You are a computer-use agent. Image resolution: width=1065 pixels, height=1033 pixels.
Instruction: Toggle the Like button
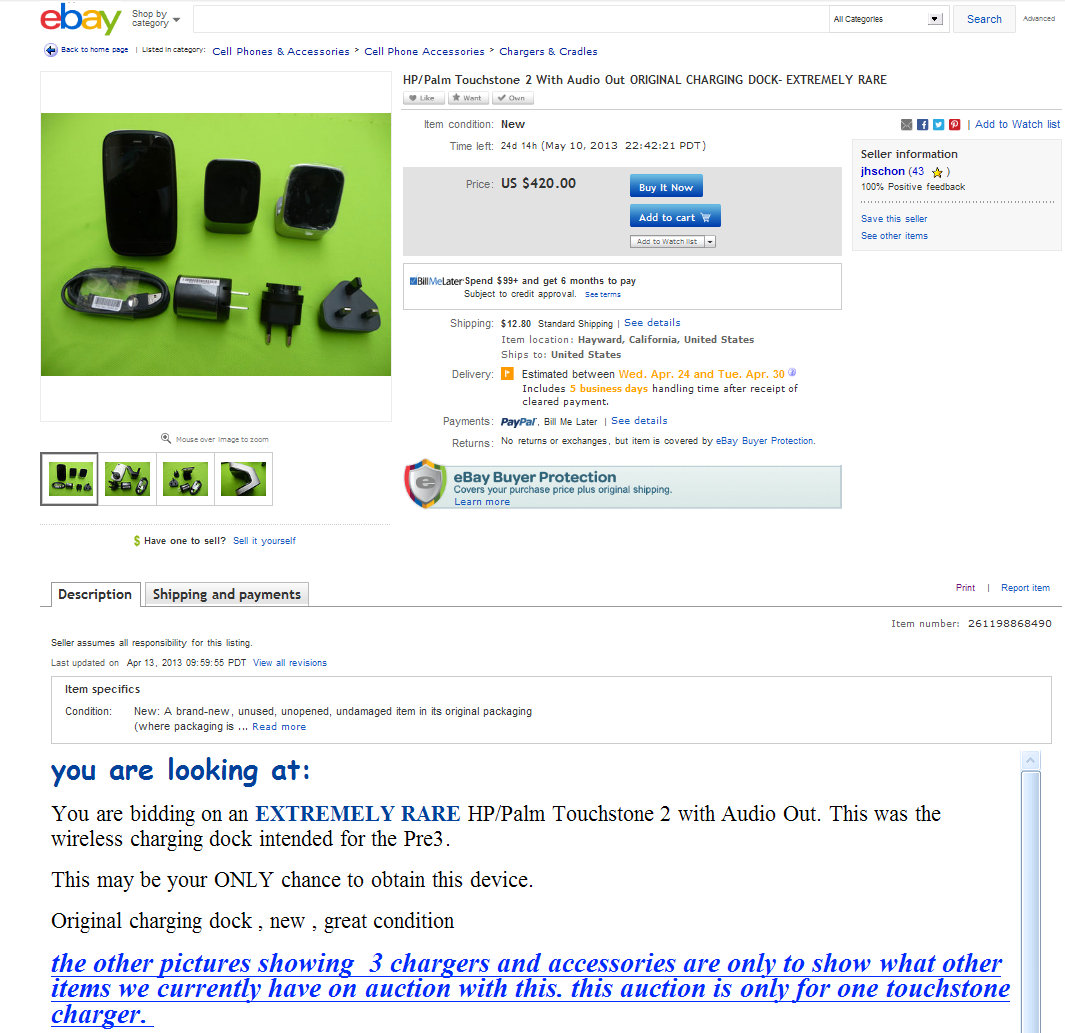[424, 98]
